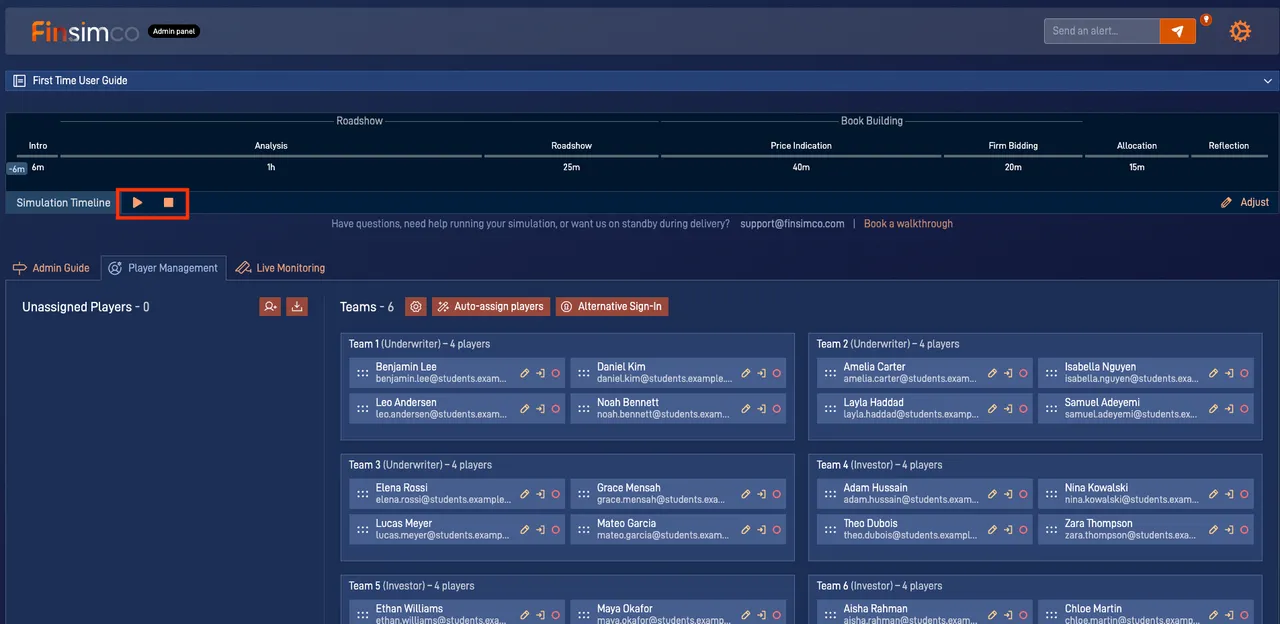Focus the Send an alert input field
The width and height of the screenshot is (1280, 624).
tap(1102, 31)
